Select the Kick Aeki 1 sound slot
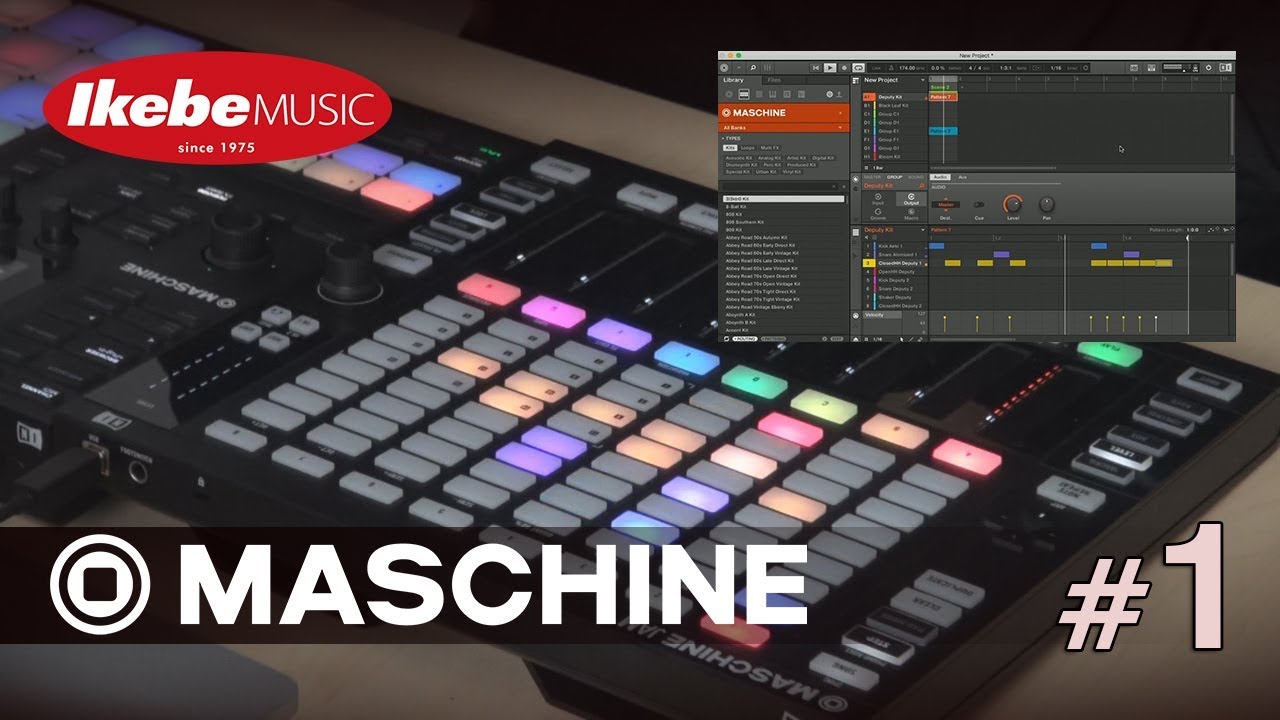Viewport: 1280px width, 720px height. pyautogui.click(x=895, y=246)
